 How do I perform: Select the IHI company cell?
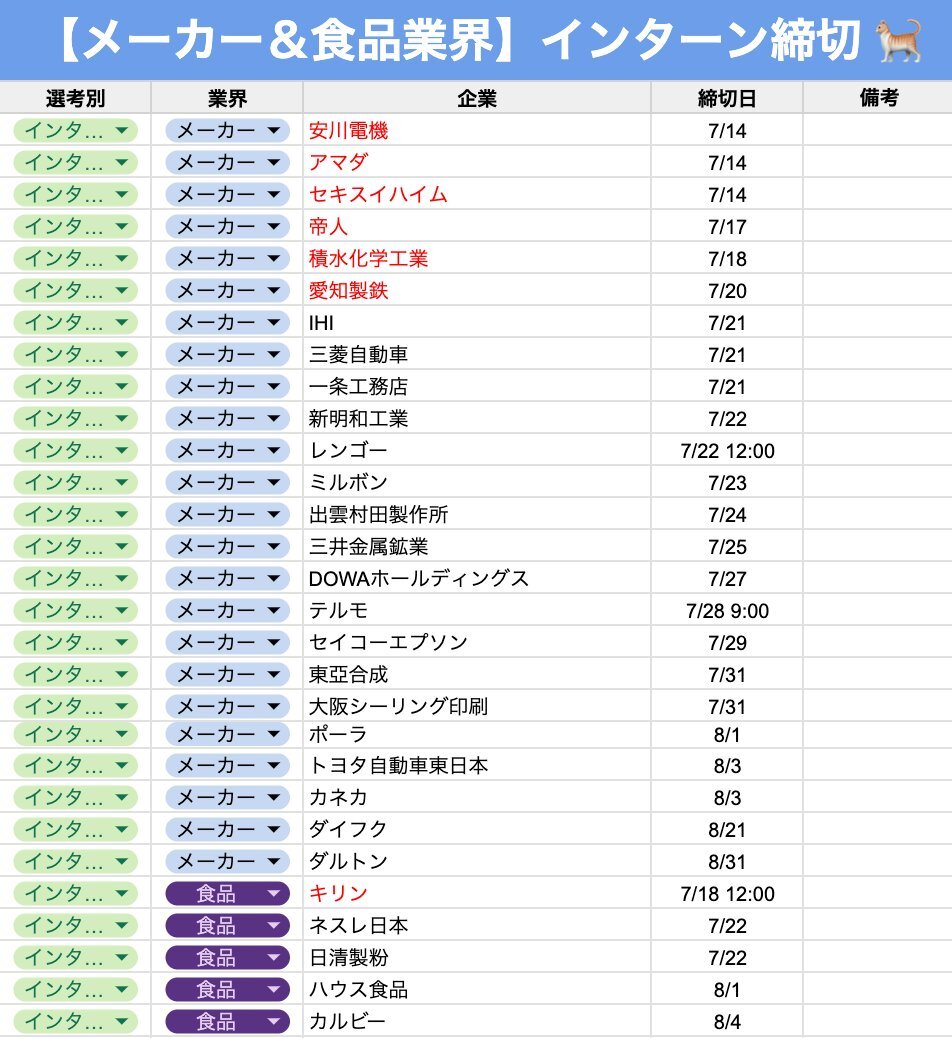pyautogui.click(x=477, y=322)
